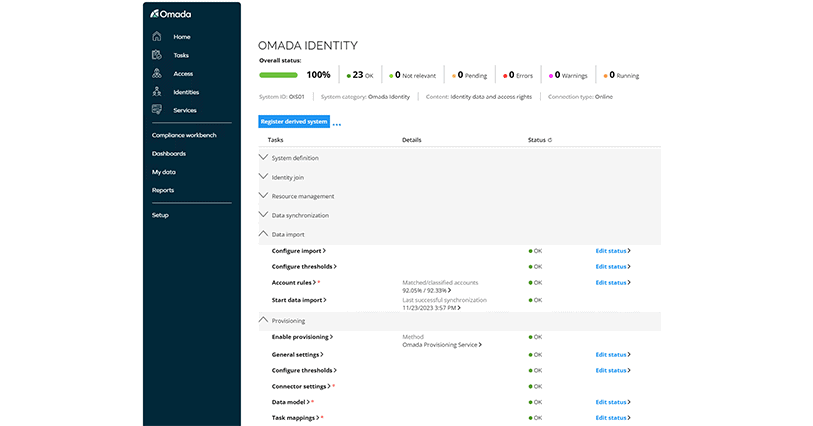813x426 pixels.
Task: Click the 0 Errors status counter
Action: 518,75
